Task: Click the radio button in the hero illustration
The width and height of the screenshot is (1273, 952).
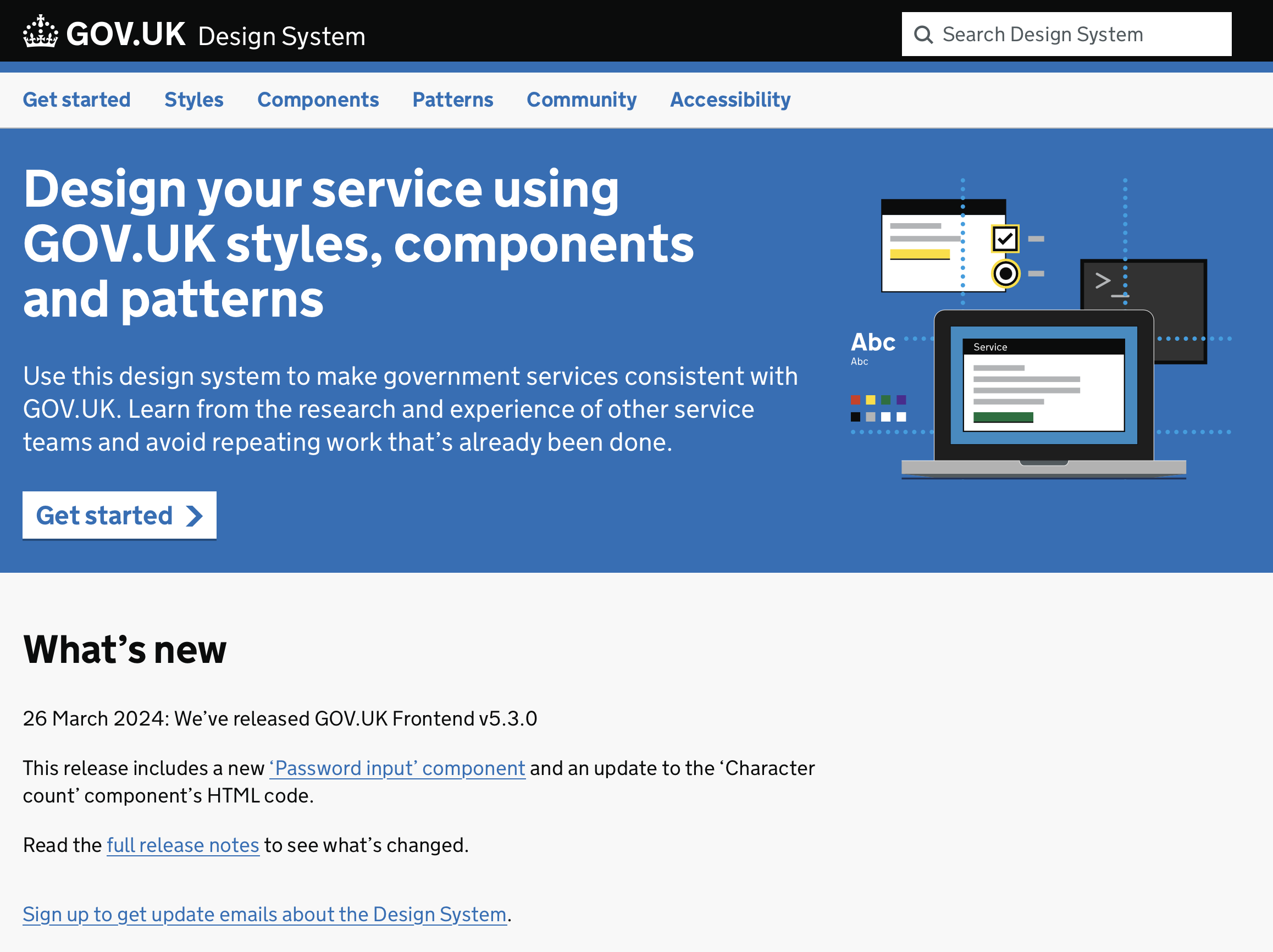Action: click(1005, 273)
